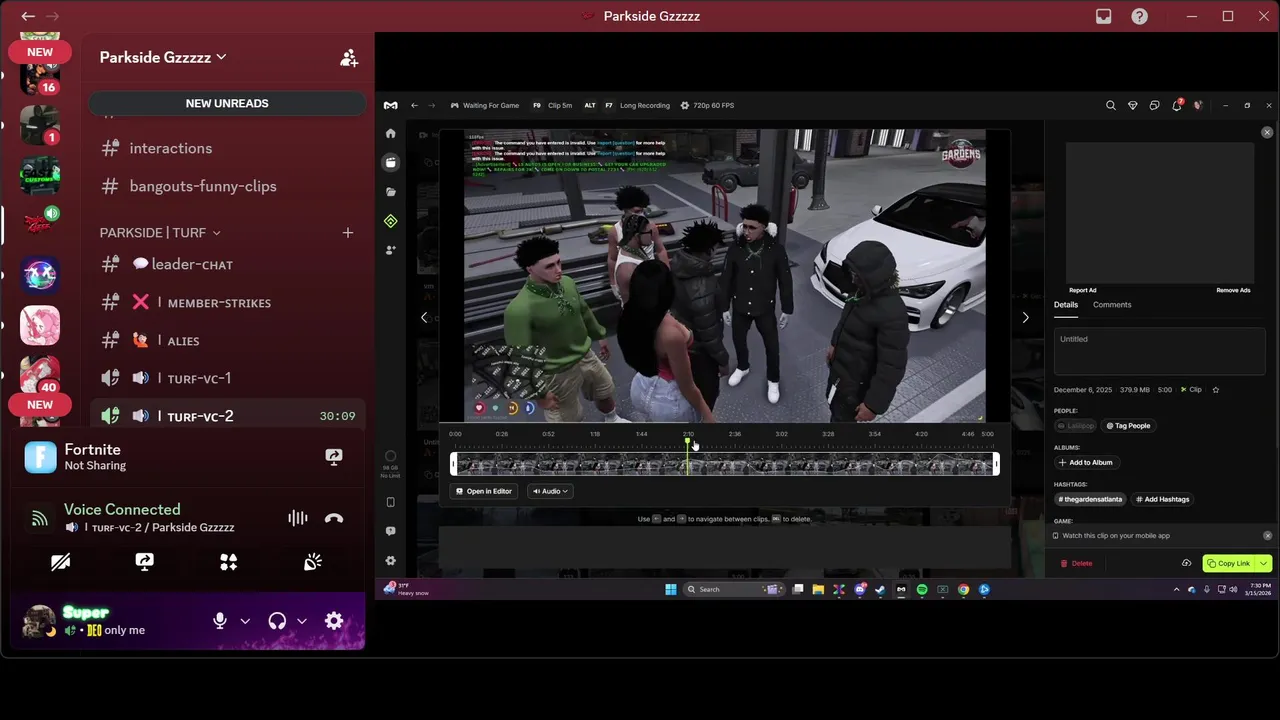This screenshot has width=1280, height=720.
Task: Go to previous clip arrow
Action: click(x=424, y=317)
